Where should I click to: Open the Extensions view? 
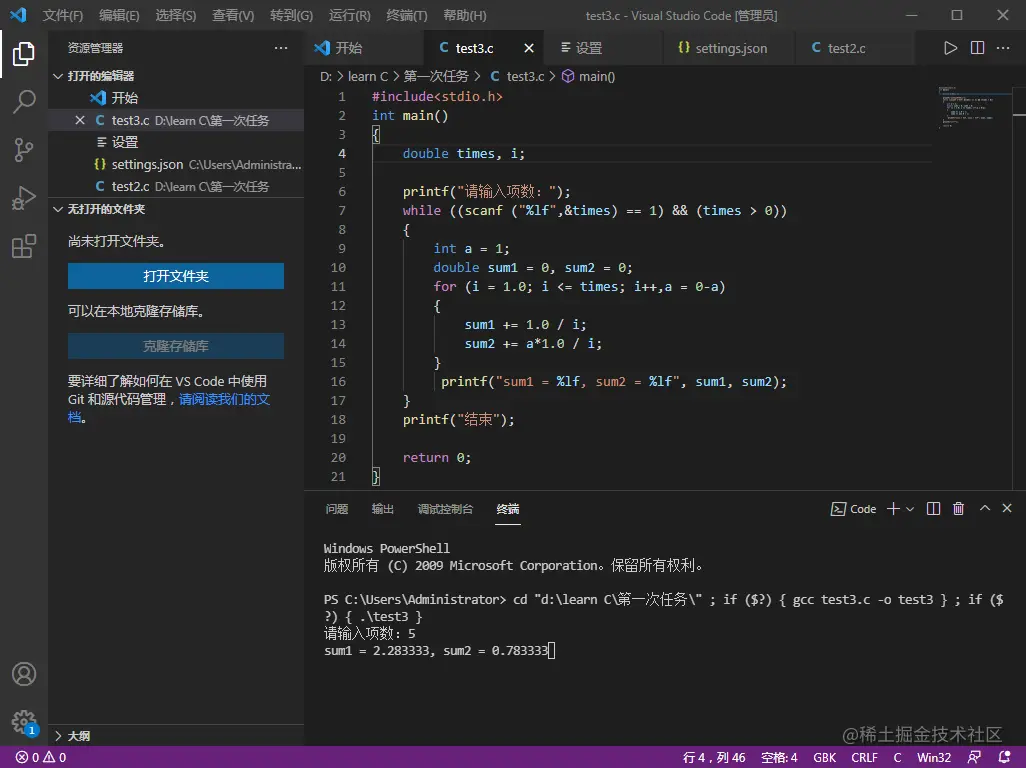24,247
